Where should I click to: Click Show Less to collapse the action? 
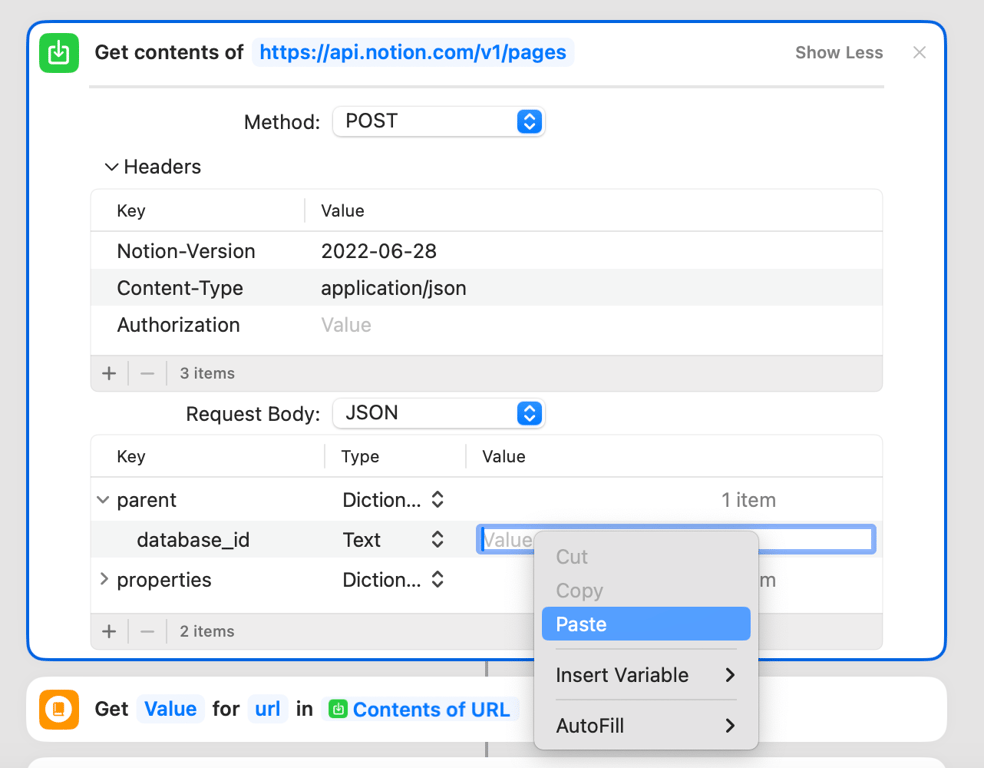[x=838, y=52]
